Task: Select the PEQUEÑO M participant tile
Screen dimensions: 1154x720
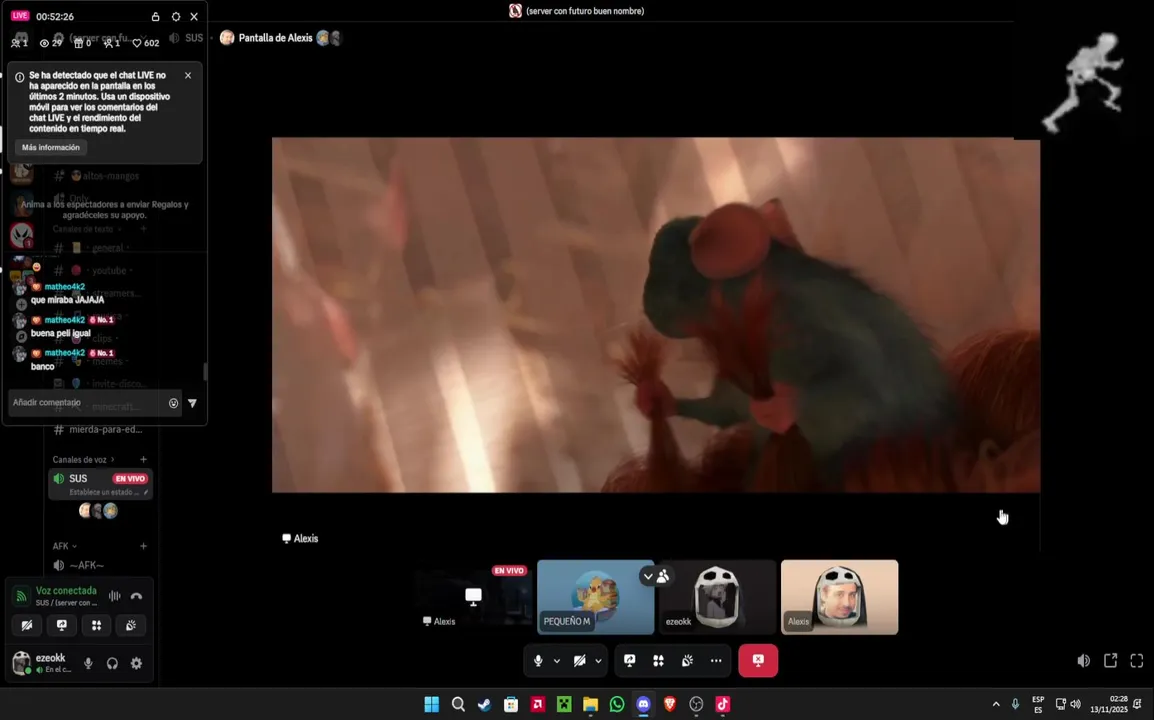Action: tap(595, 597)
